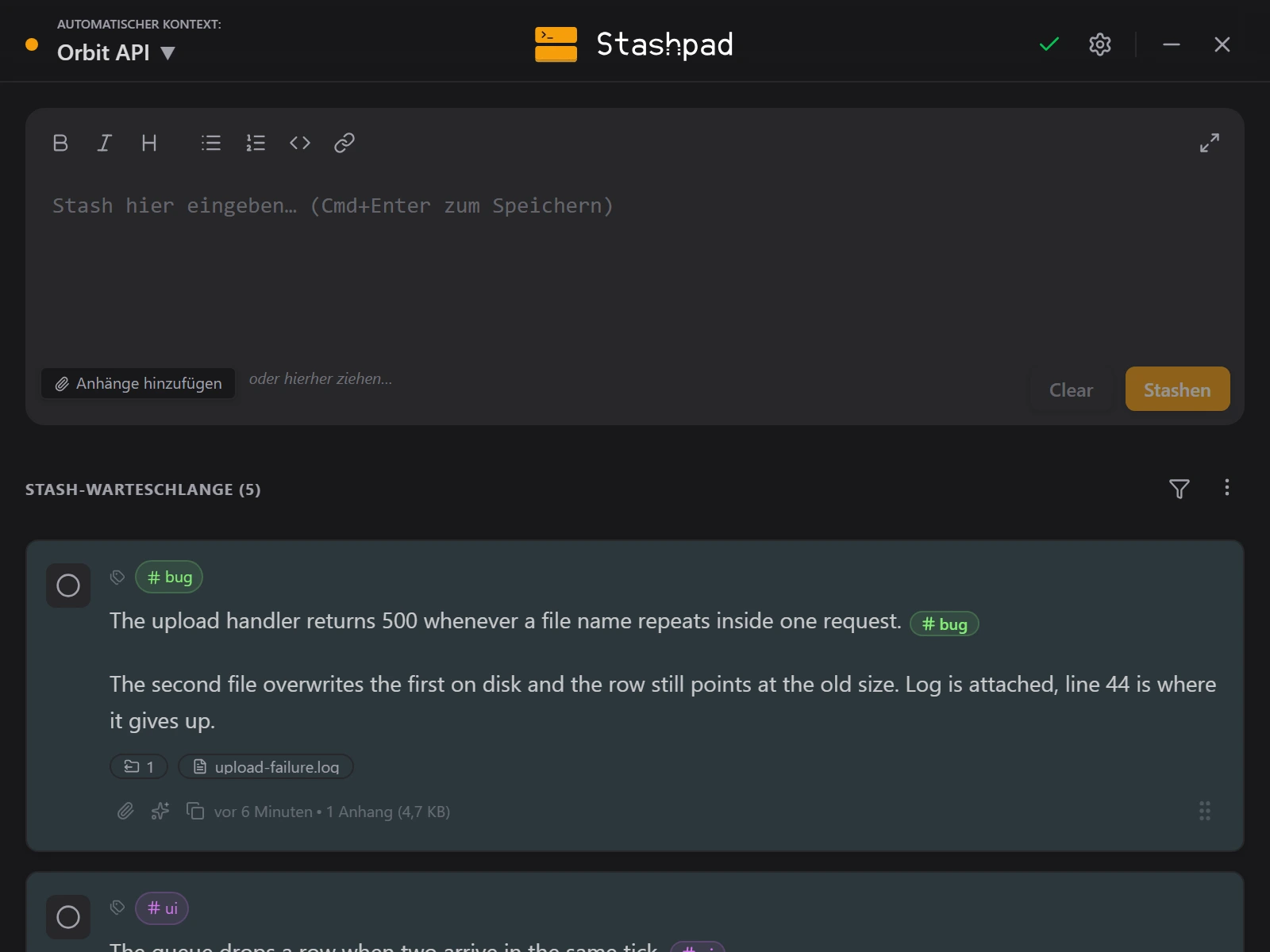Viewport: 1270px width, 952px height.
Task: Click Anhänge hinzufügen button
Action: pos(138,383)
